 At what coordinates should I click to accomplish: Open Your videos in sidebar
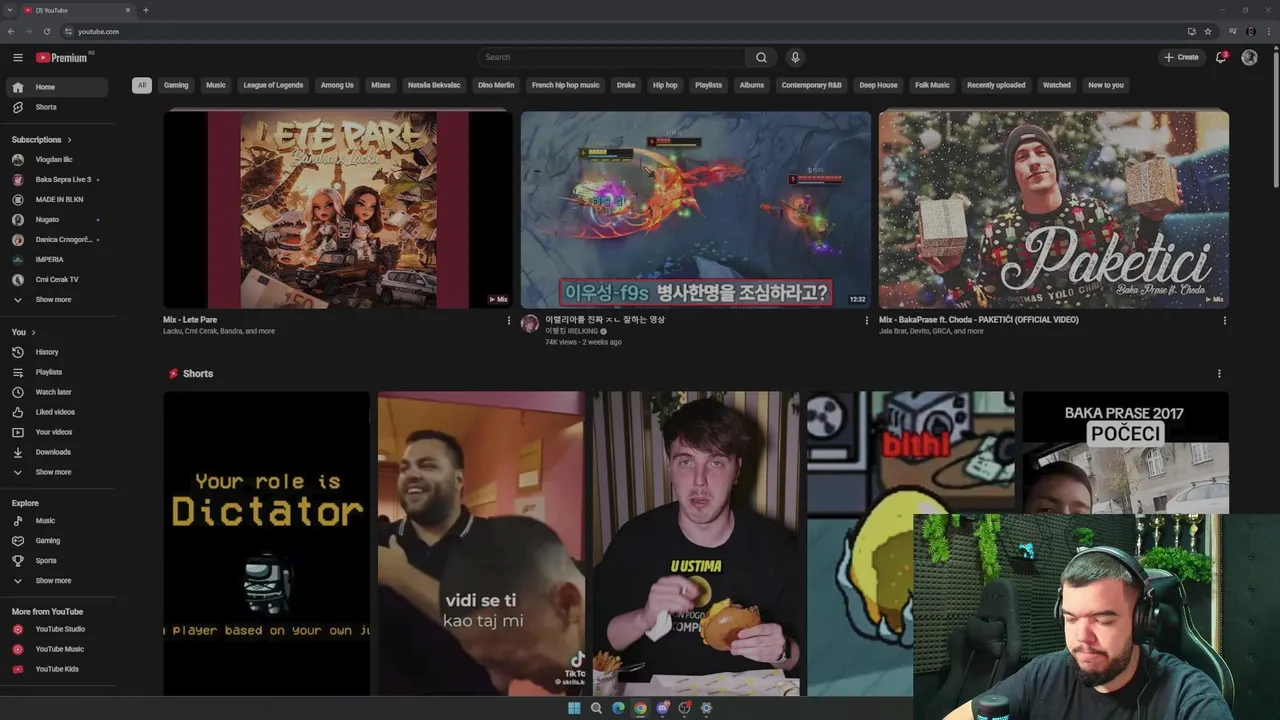click(57, 432)
